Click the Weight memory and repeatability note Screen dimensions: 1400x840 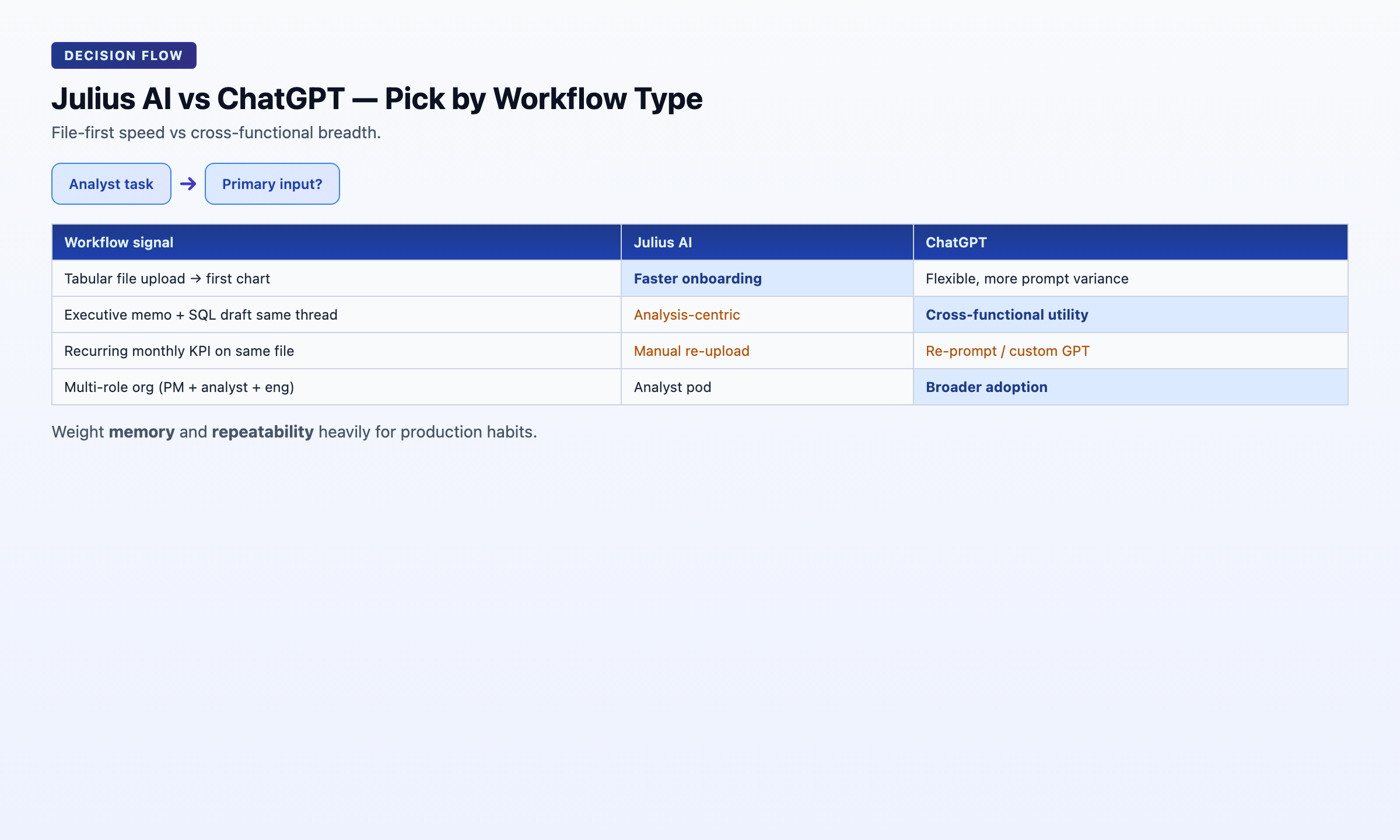(294, 432)
